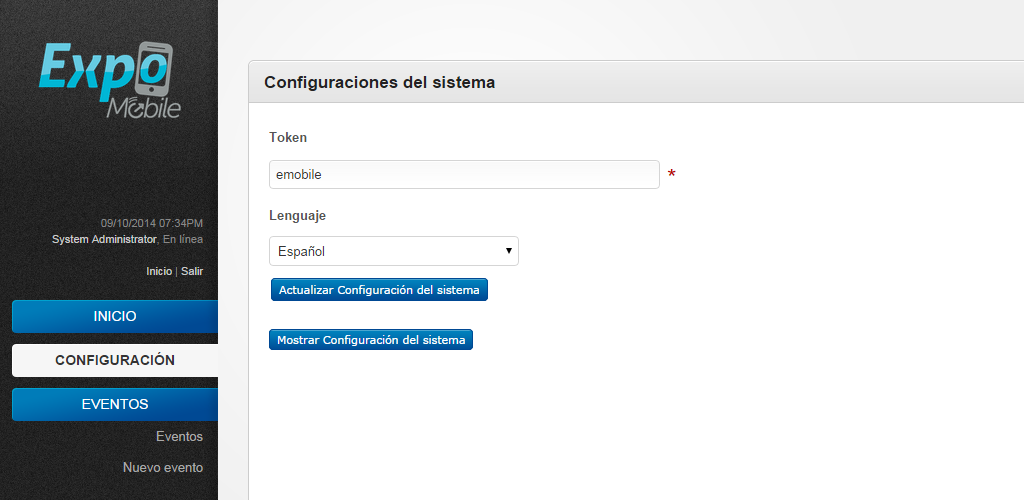The width and height of the screenshot is (1024, 500).
Task: Expand the EVENTOS menu section
Action: 114,404
